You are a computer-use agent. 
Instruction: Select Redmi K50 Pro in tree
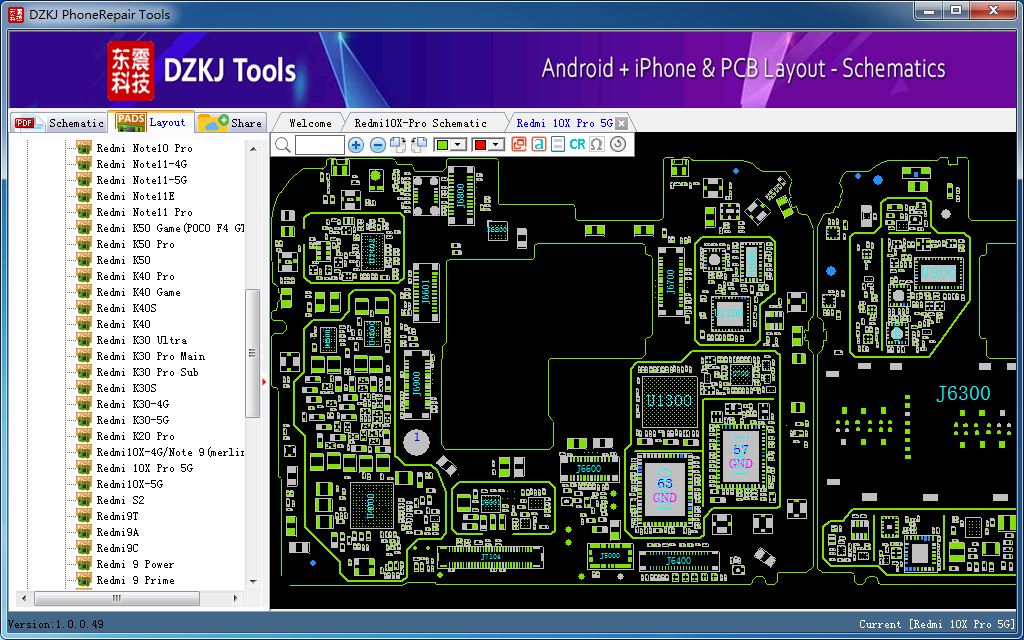tap(136, 244)
